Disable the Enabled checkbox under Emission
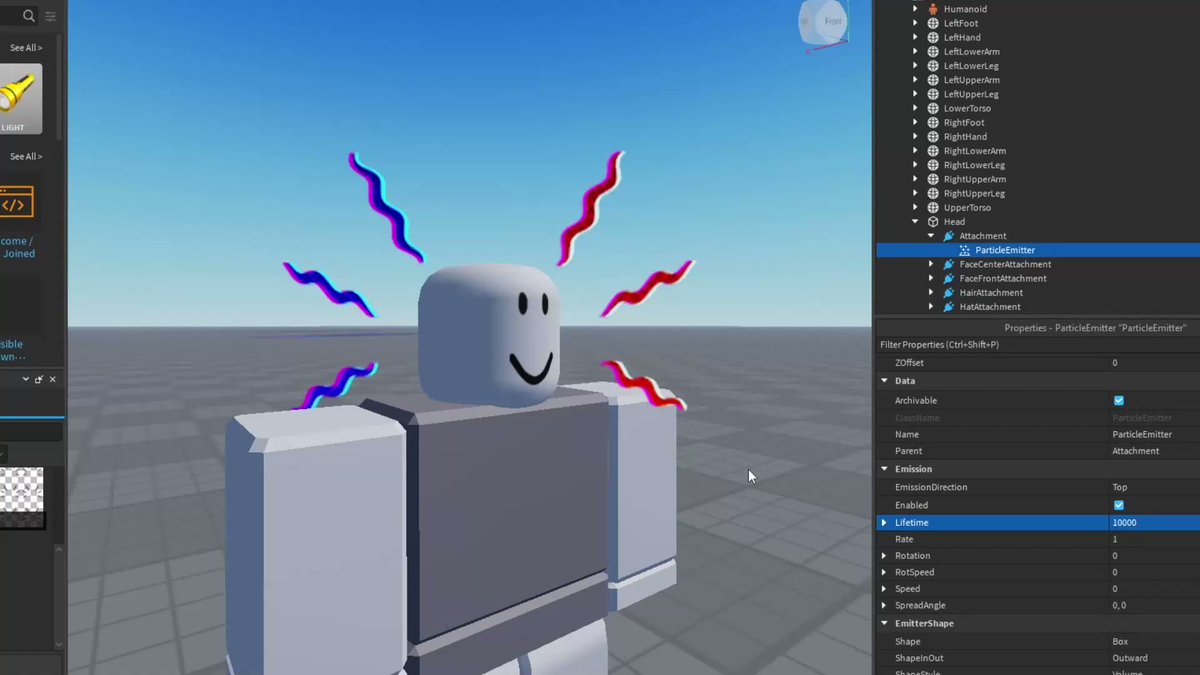The image size is (1200, 675). [x=1118, y=505]
